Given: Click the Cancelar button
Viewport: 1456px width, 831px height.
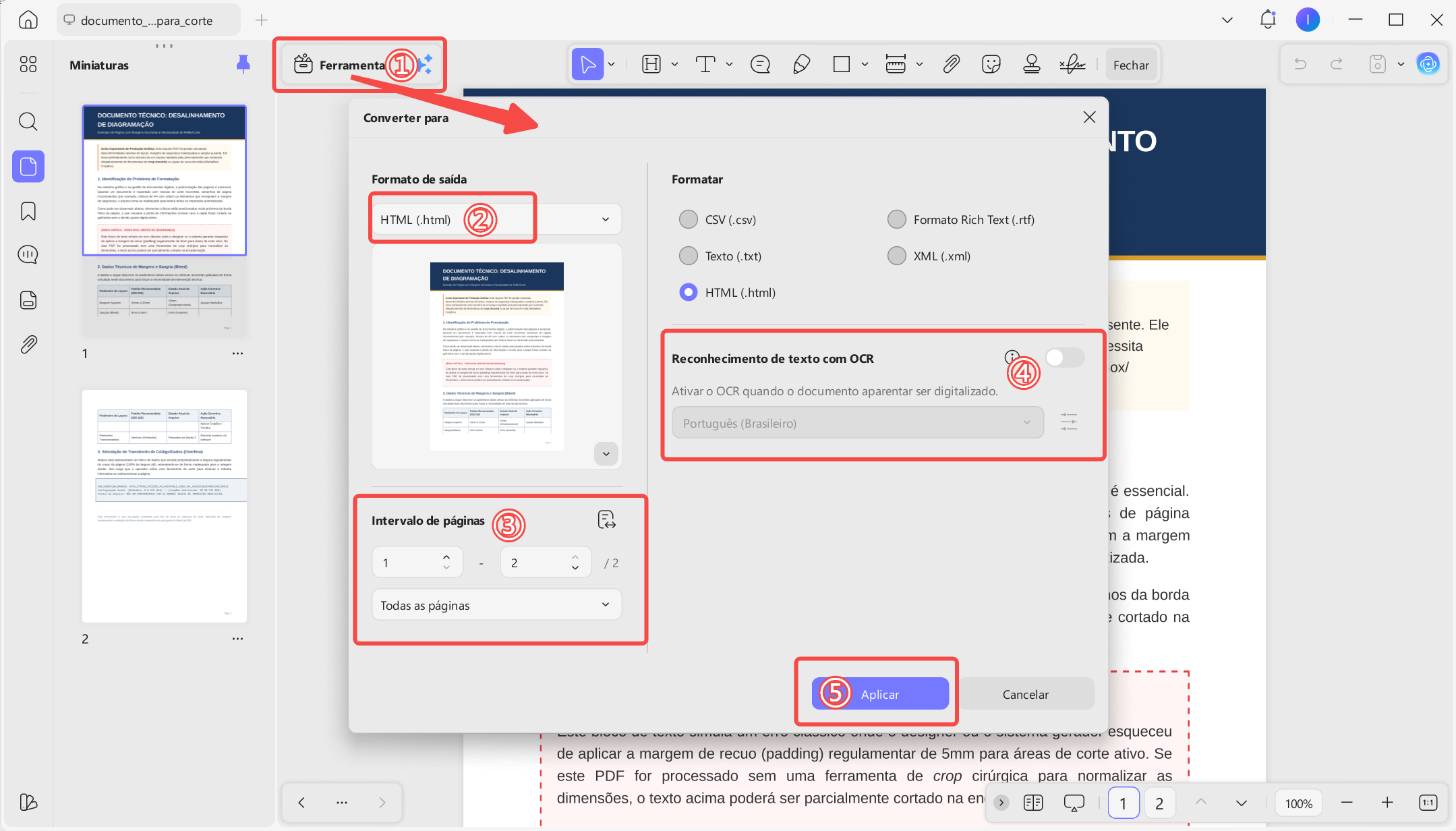Looking at the screenshot, I should coord(1026,694).
